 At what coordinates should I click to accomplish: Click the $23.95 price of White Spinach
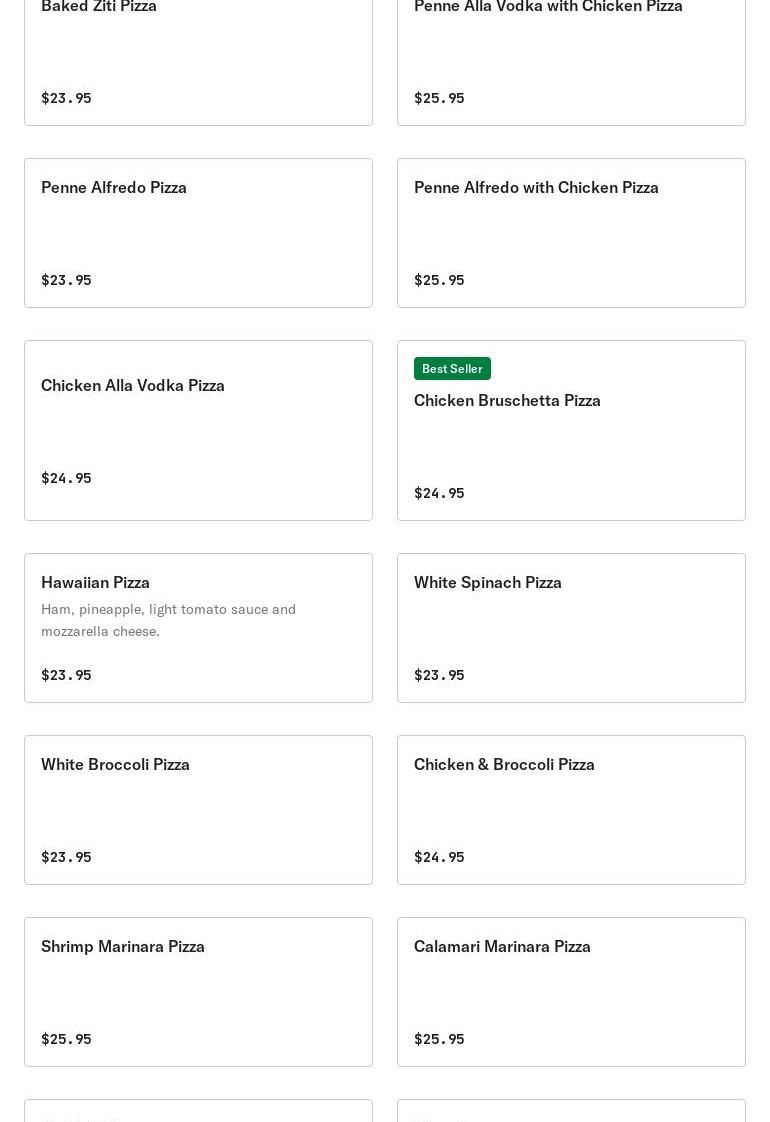coord(439,675)
